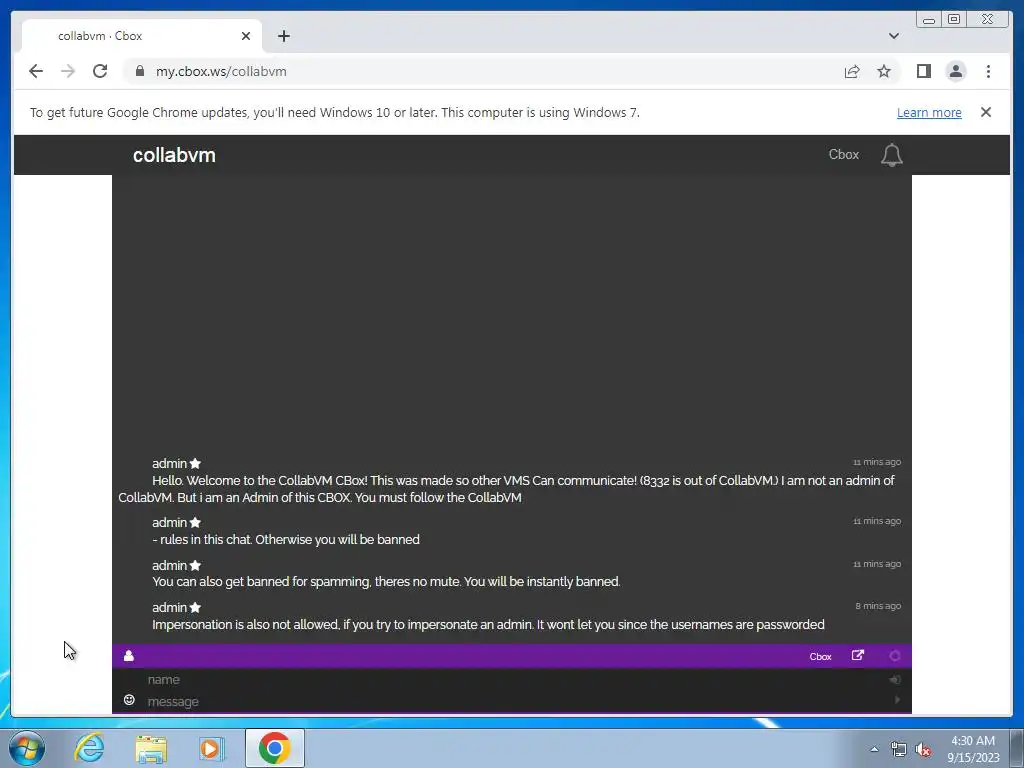Click the admin name above spamming message
The image size is (1024, 768).
click(x=169, y=566)
